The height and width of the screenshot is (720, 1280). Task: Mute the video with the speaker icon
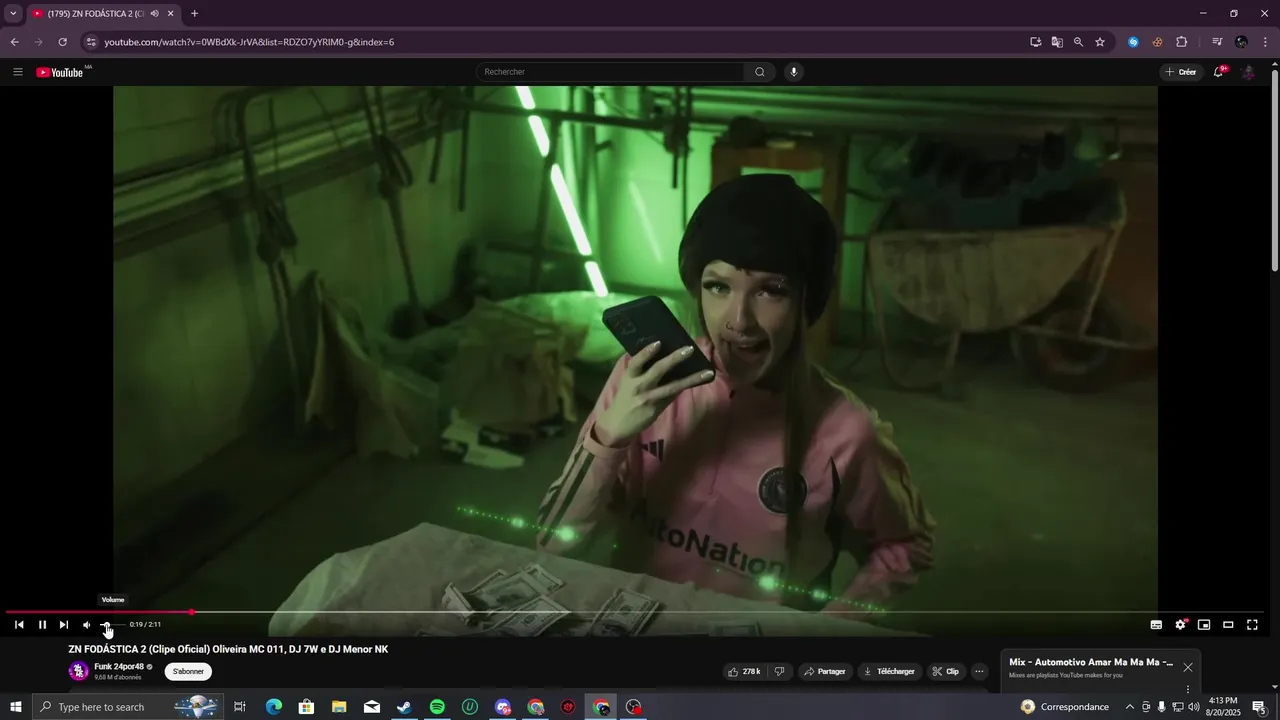pos(86,625)
